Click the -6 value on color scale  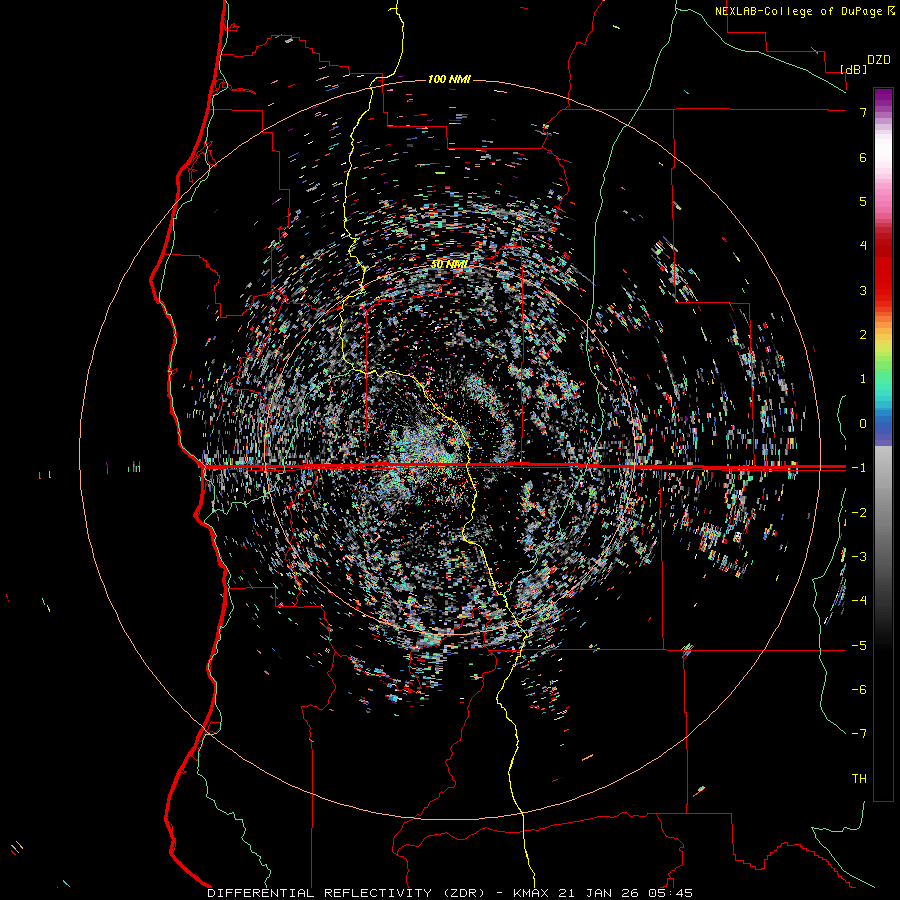click(859, 690)
